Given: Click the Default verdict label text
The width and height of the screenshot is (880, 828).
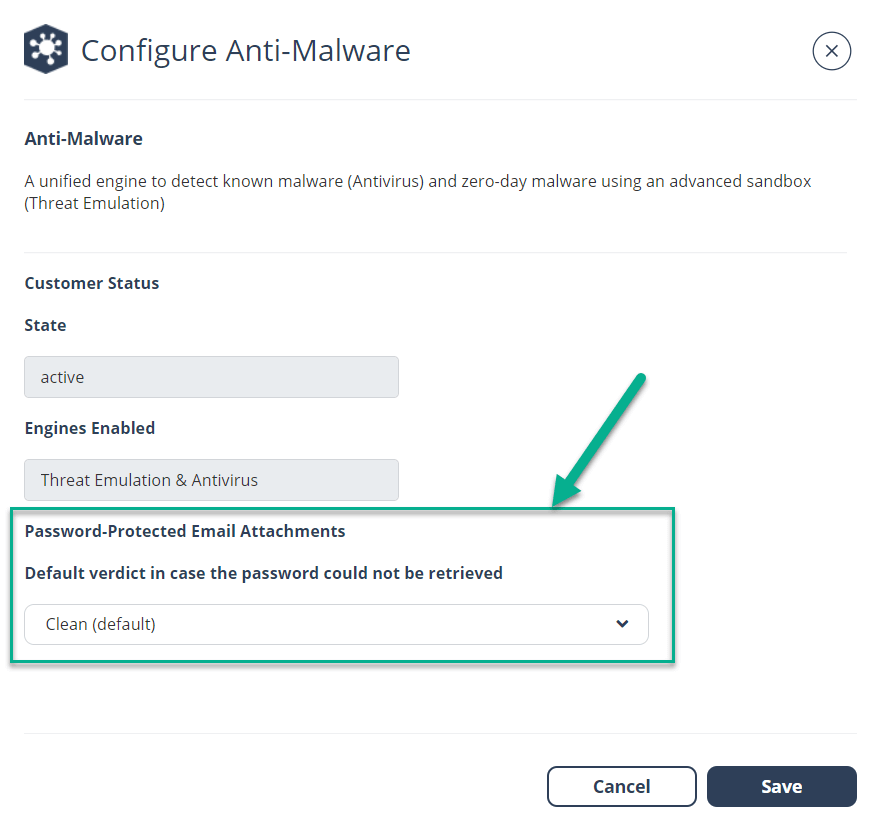Looking at the screenshot, I should pyautogui.click(x=264, y=573).
